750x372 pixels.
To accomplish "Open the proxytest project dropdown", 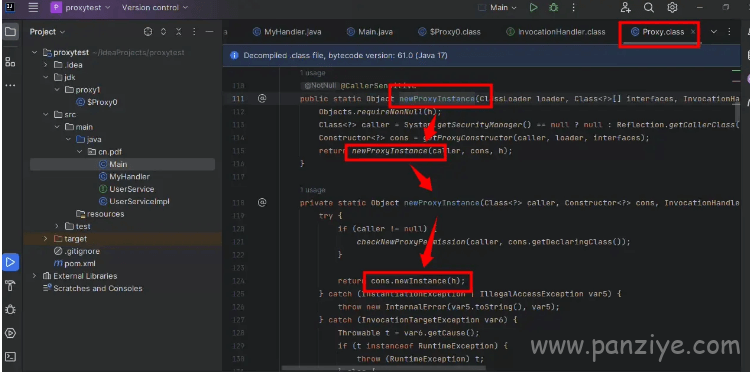I will pyautogui.click(x=81, y=8).
